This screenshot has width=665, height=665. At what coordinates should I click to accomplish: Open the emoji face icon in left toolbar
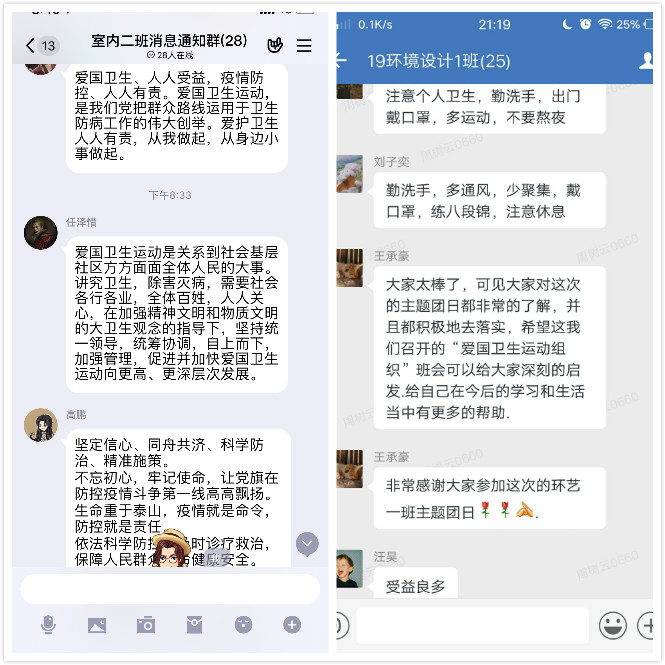[243, 625]
